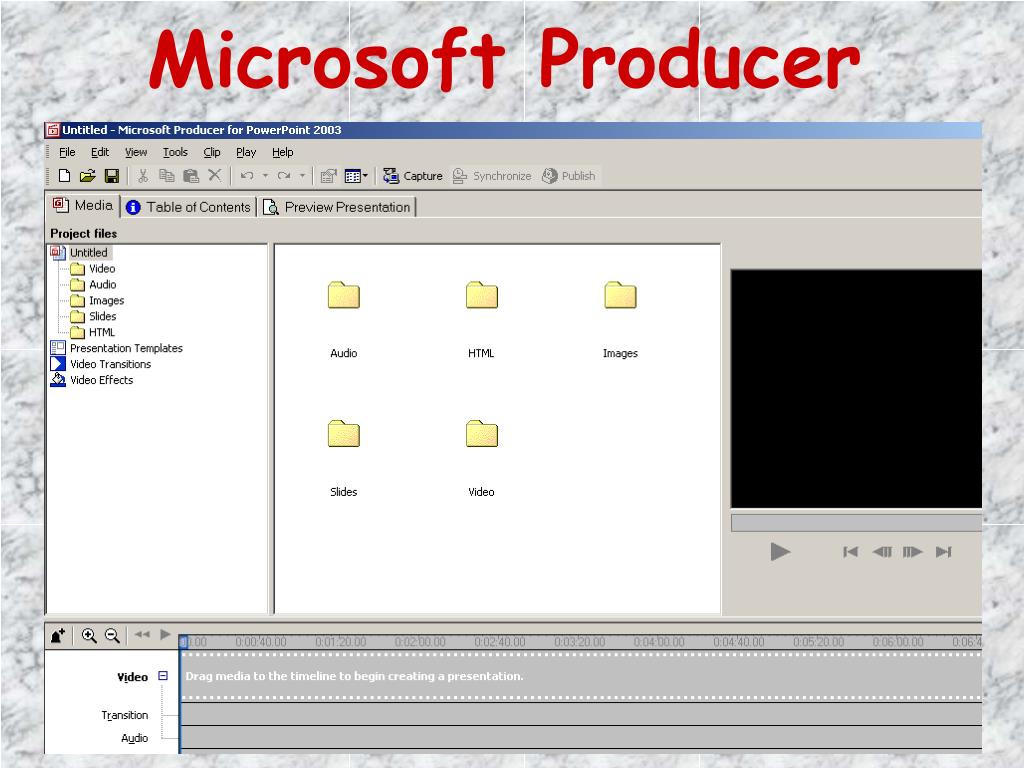Viewport: 1024px width, 768px height.
Task: Click the timeline Zoom In magnifier
Action: (x=89, y=635)
